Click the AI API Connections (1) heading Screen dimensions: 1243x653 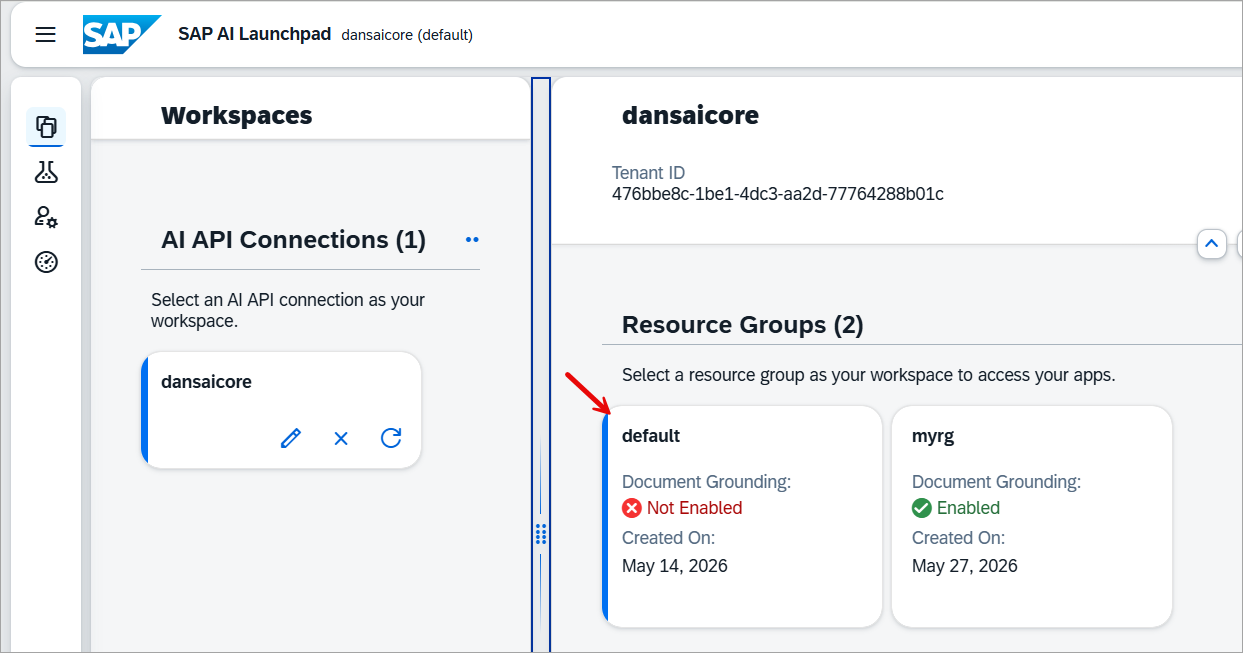click(x=294, y=240)
